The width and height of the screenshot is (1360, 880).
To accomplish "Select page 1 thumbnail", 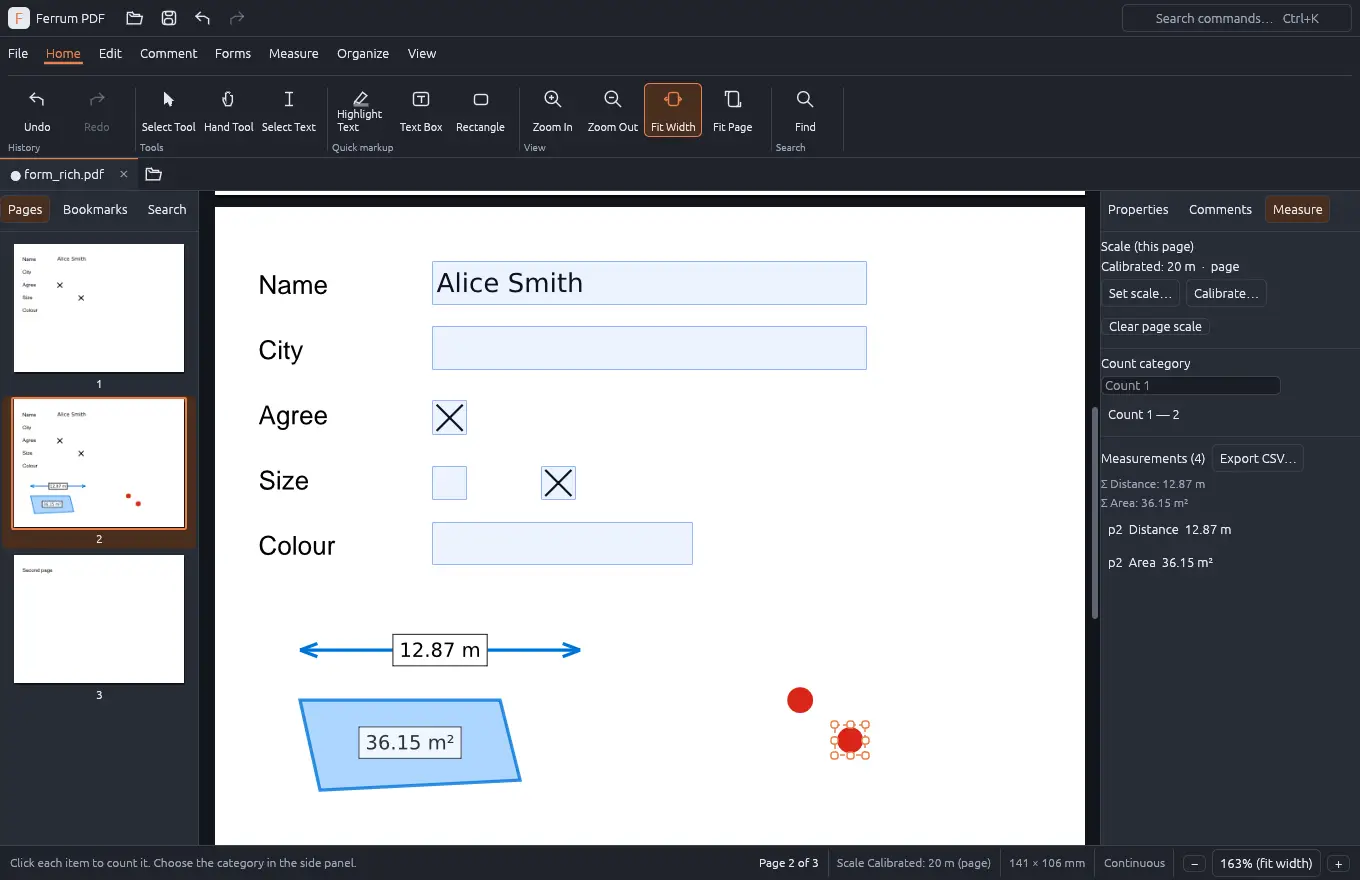I will (99, 308).
